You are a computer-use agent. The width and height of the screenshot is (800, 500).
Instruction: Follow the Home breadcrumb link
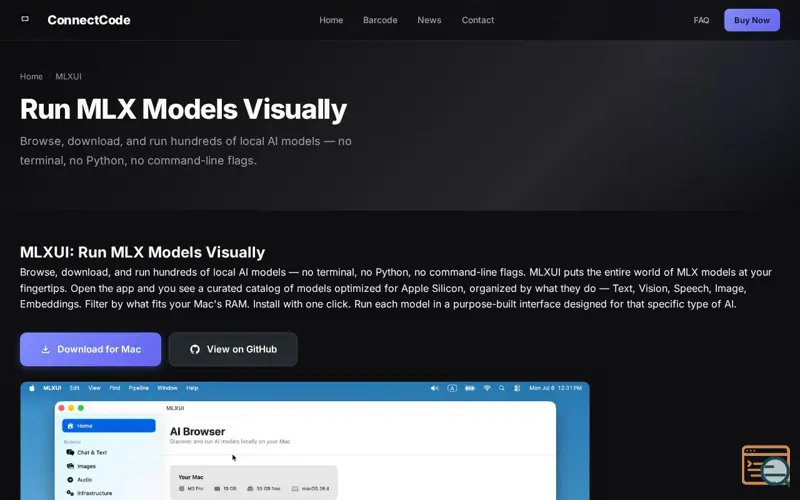click(x=31, y=77)
